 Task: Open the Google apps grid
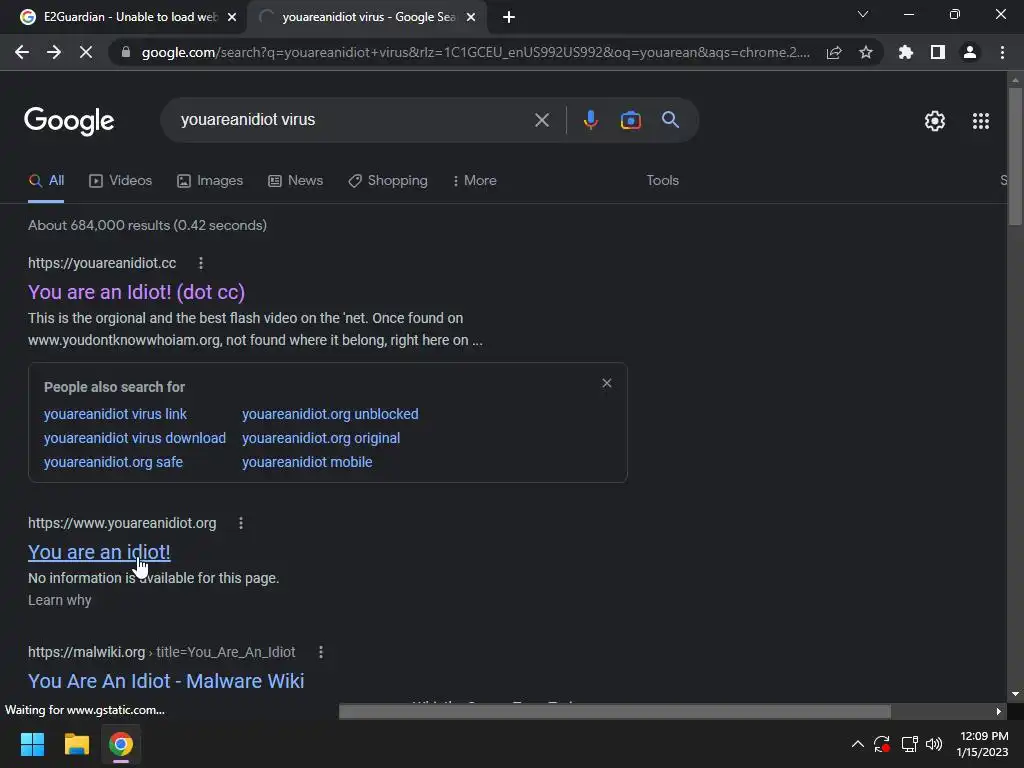[980, 121]
